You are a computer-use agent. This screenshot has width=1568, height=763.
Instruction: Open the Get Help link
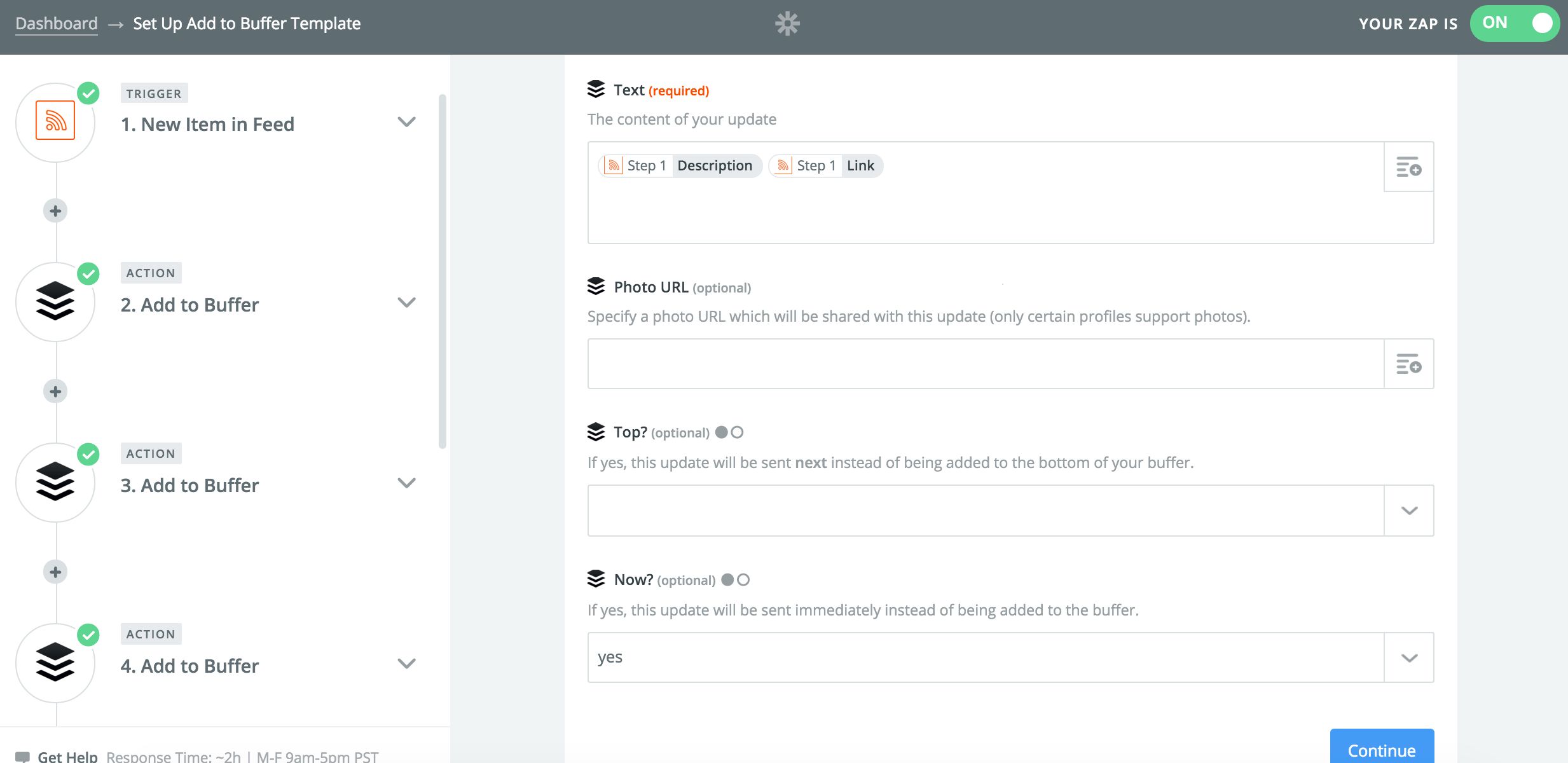[x=67, y=756]
